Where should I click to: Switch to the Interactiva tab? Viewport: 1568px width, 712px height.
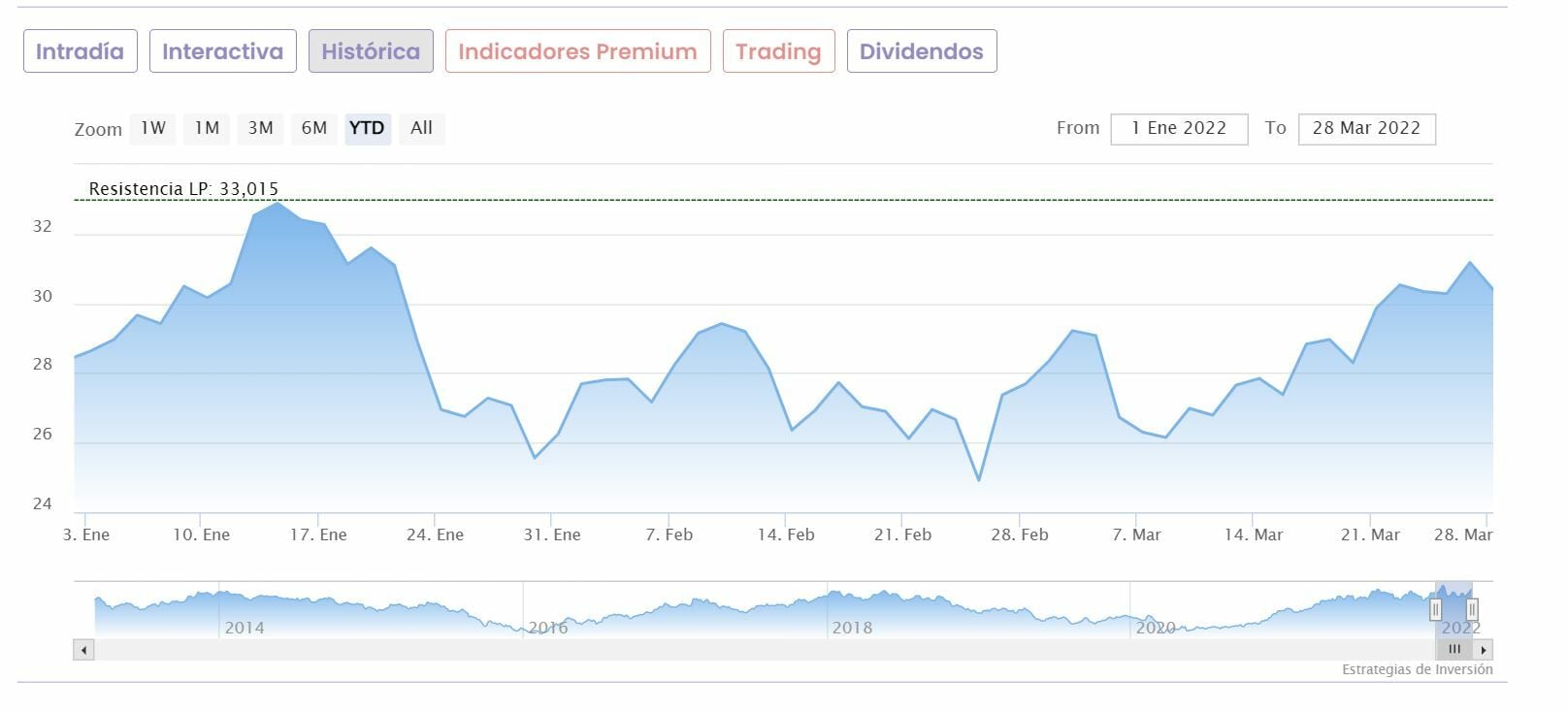222,51
